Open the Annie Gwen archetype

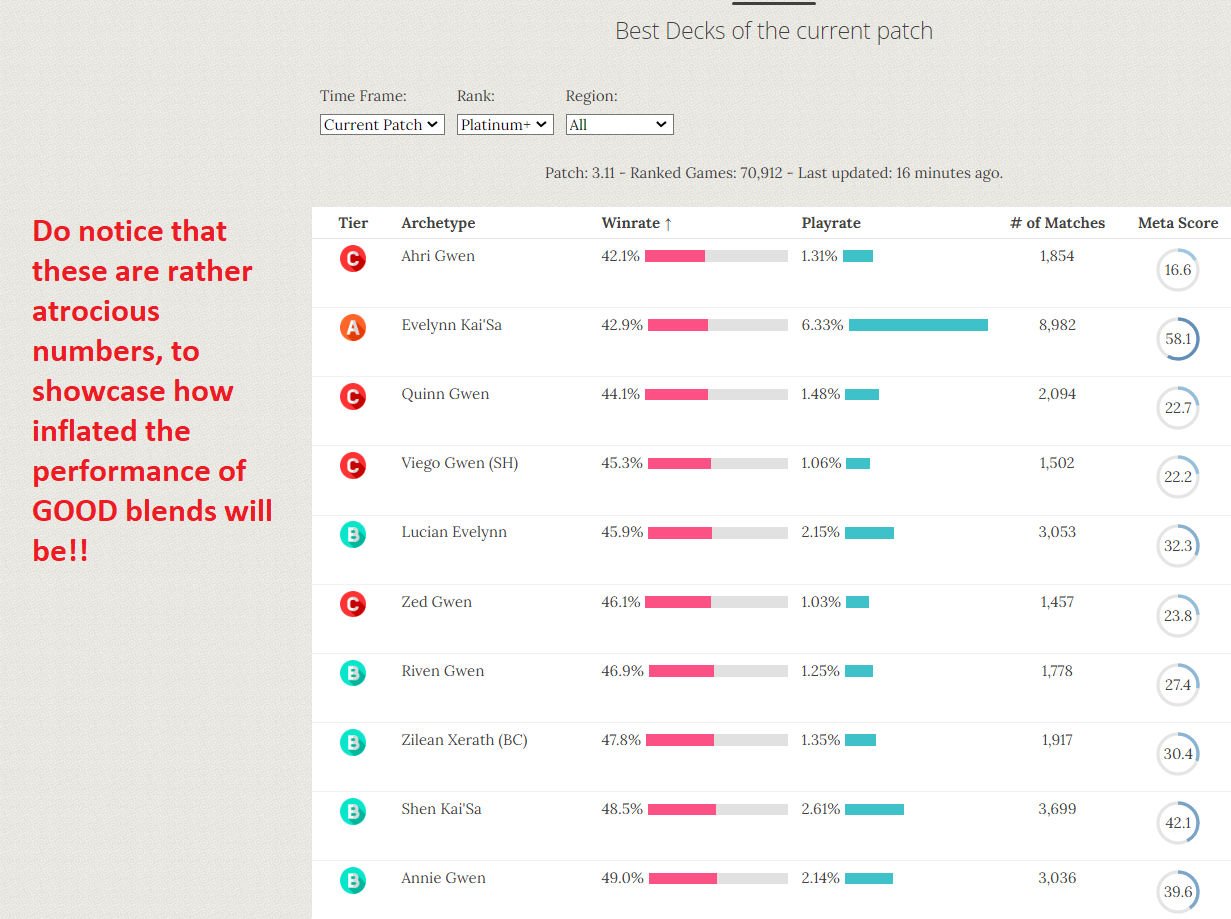coord(443,878)
